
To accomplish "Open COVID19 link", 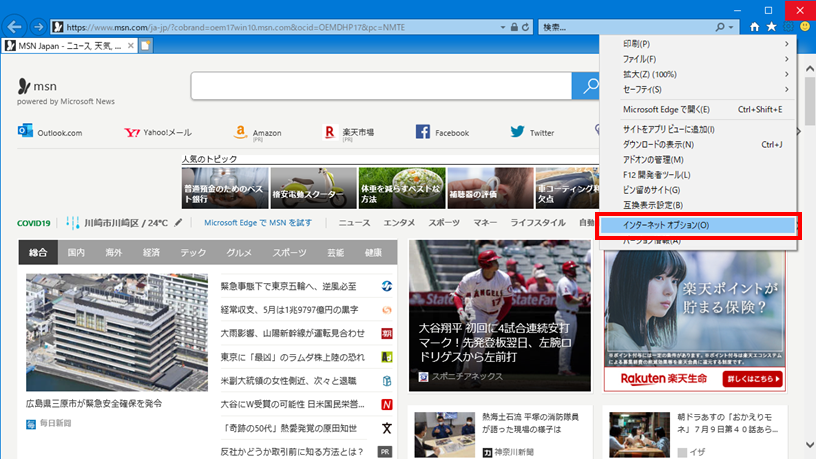I will click(x=34, y=223).
